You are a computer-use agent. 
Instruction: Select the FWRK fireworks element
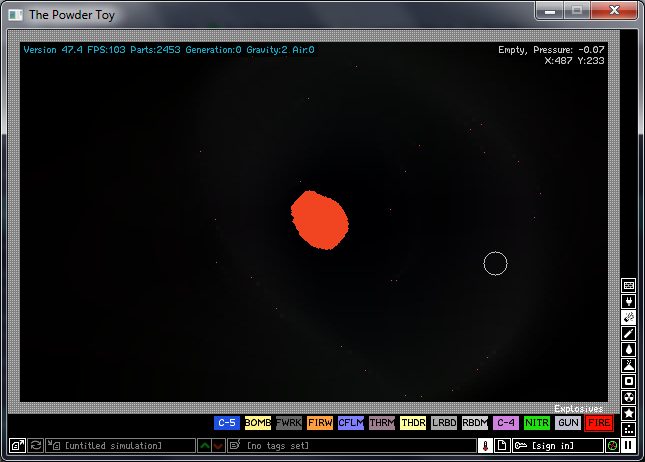289,423
